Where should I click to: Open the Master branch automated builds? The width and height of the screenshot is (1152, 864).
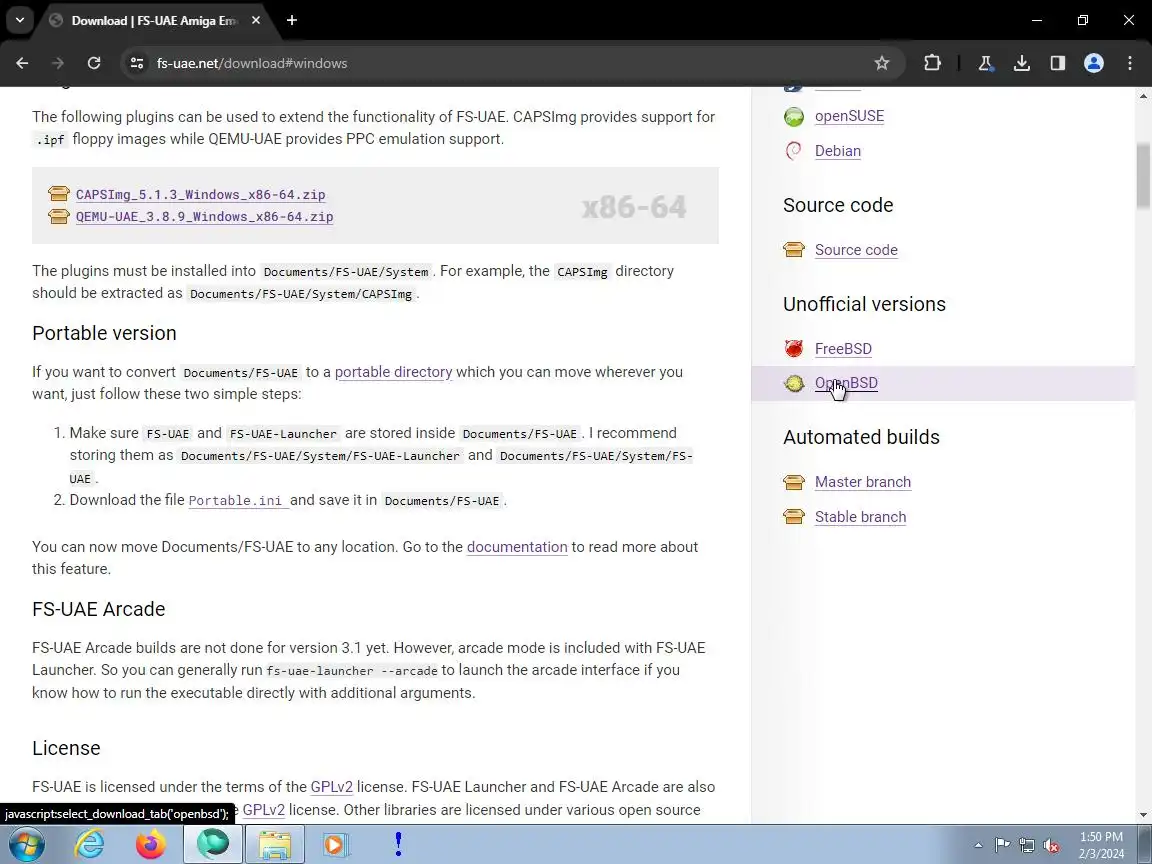tap(863, 482)
